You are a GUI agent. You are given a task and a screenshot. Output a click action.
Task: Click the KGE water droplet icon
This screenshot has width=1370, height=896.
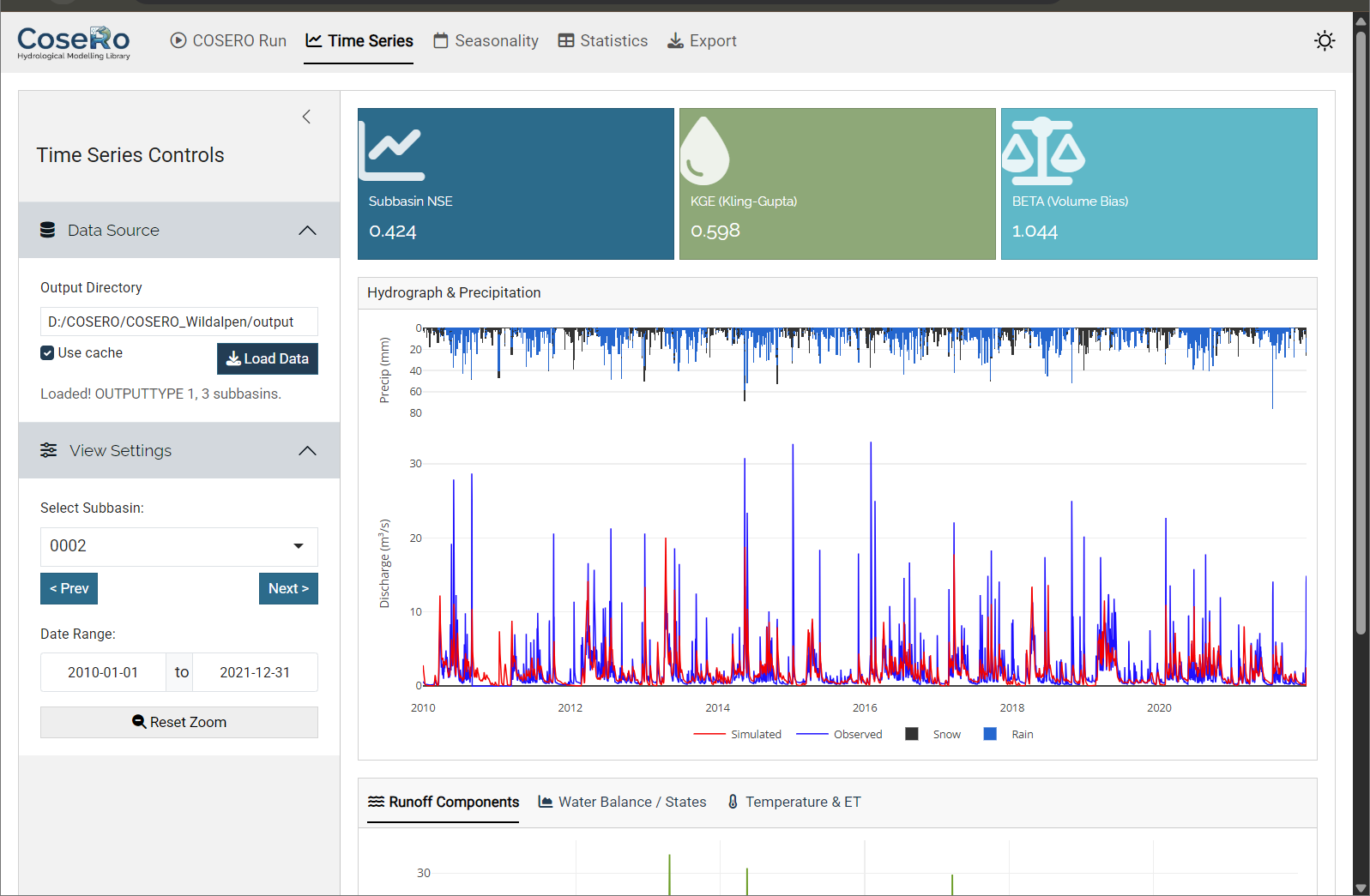pyautogui.click(x=704, y=151)
